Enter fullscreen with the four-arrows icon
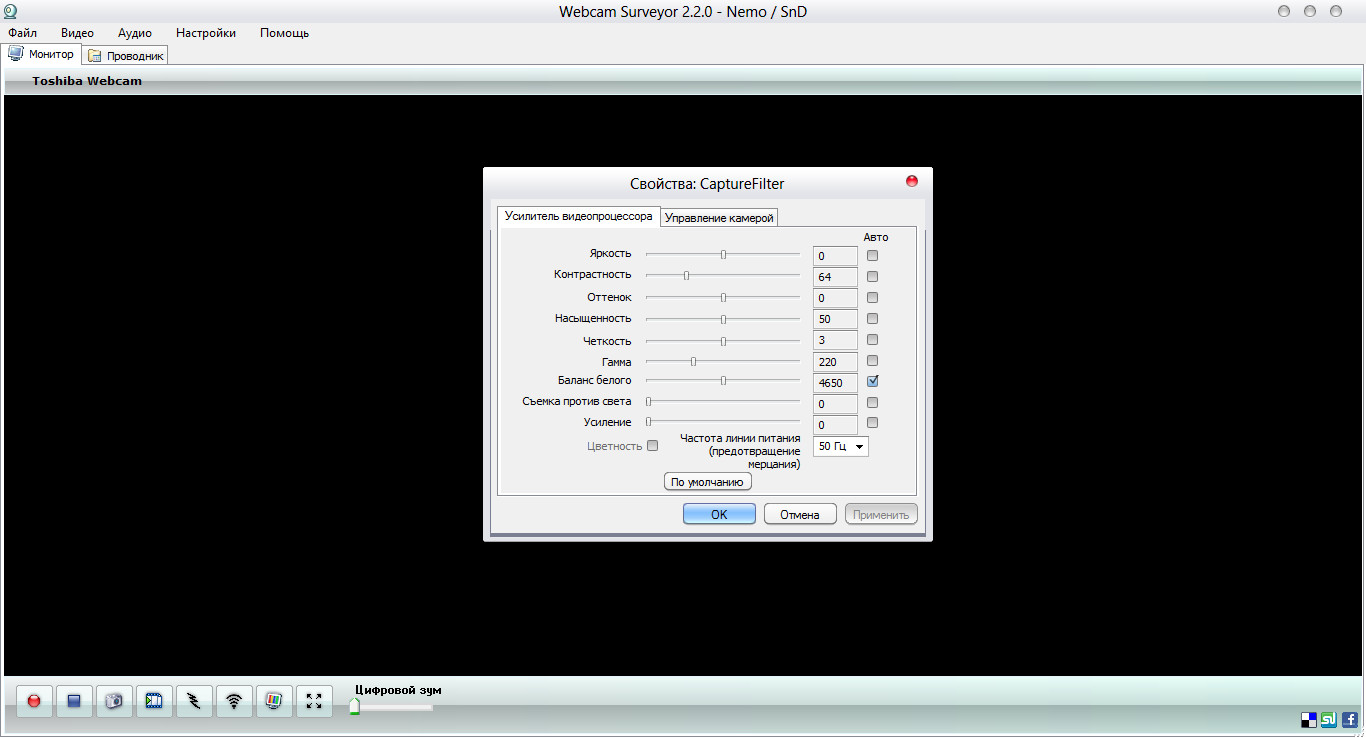 click(x=314, y=701)
